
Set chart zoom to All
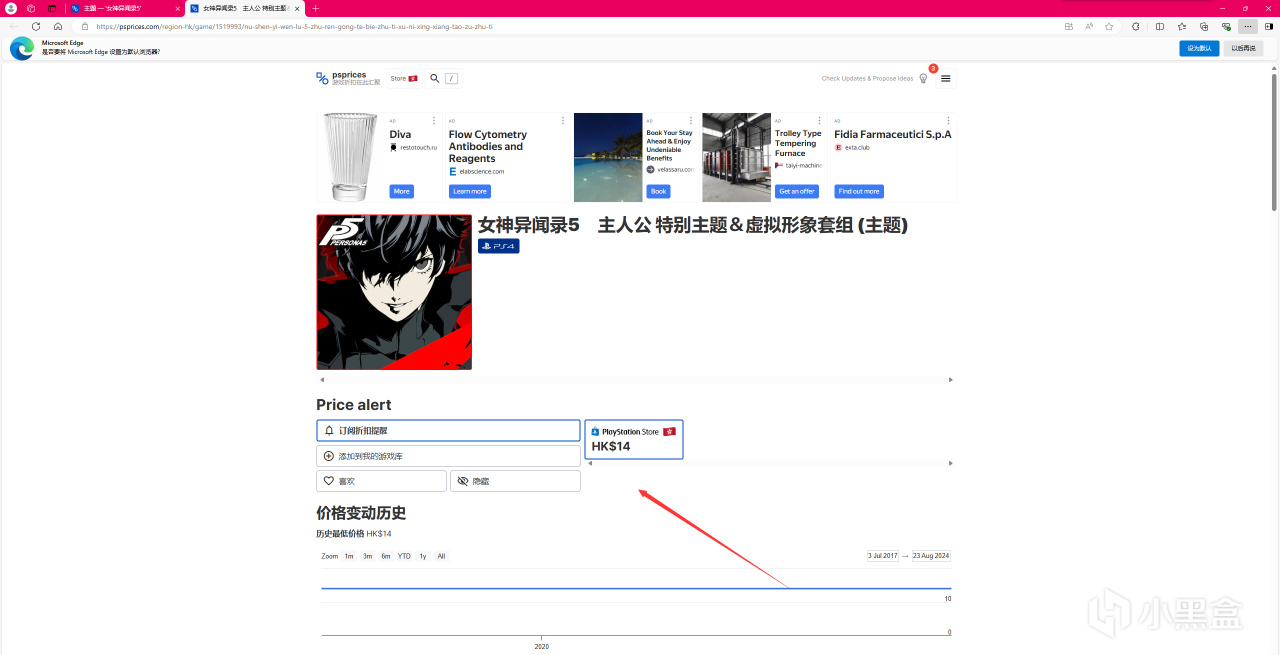[x=441, y=556]
